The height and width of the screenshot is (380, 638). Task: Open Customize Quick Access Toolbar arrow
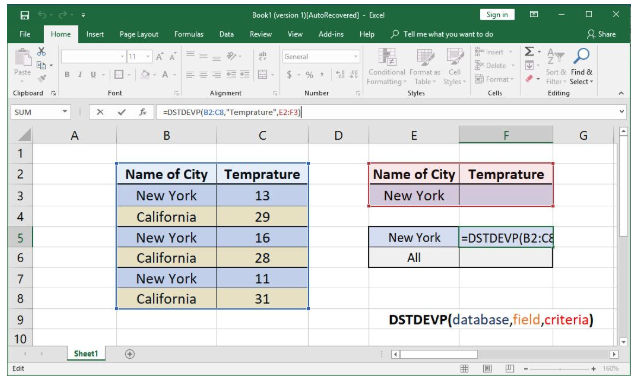click(x=83, y=15)
